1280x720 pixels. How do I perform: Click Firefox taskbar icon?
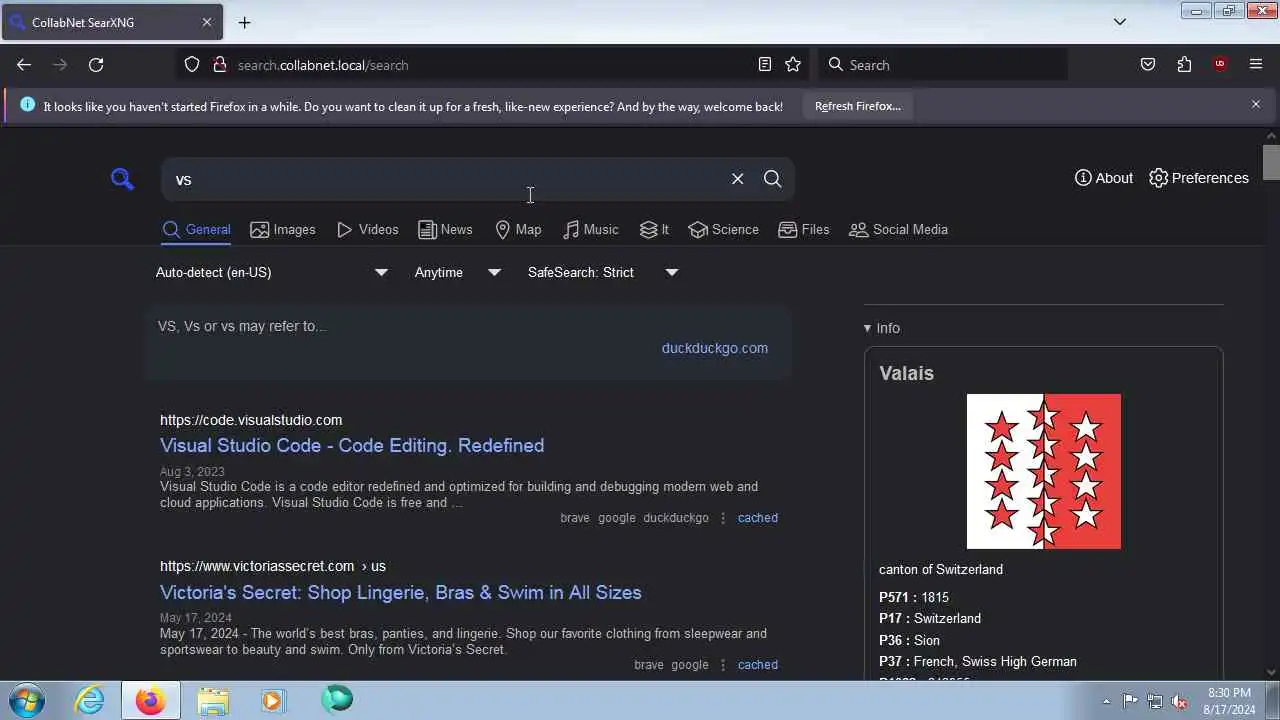coord(151,700)
